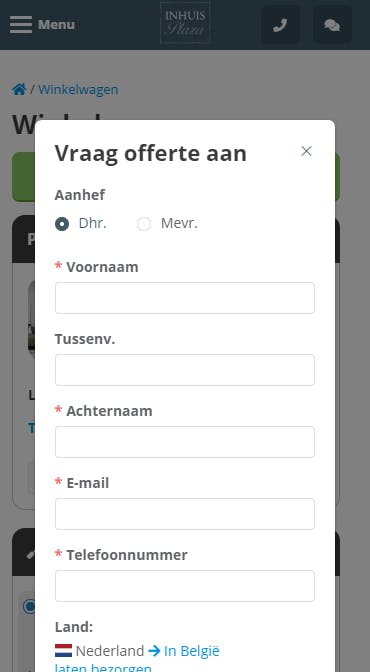Close the Vraag offerte aan dialog
The height and width of the screenshot is (672, 370).
coord(306,151)
